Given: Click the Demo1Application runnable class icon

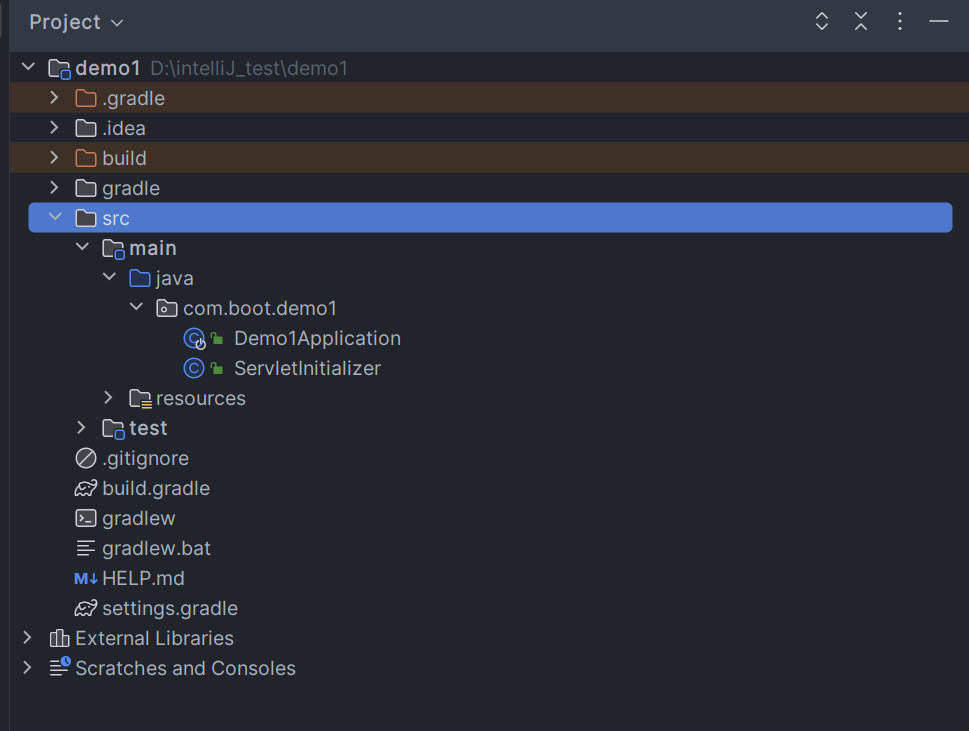Looking at the screenshot, I should point(195,339).
